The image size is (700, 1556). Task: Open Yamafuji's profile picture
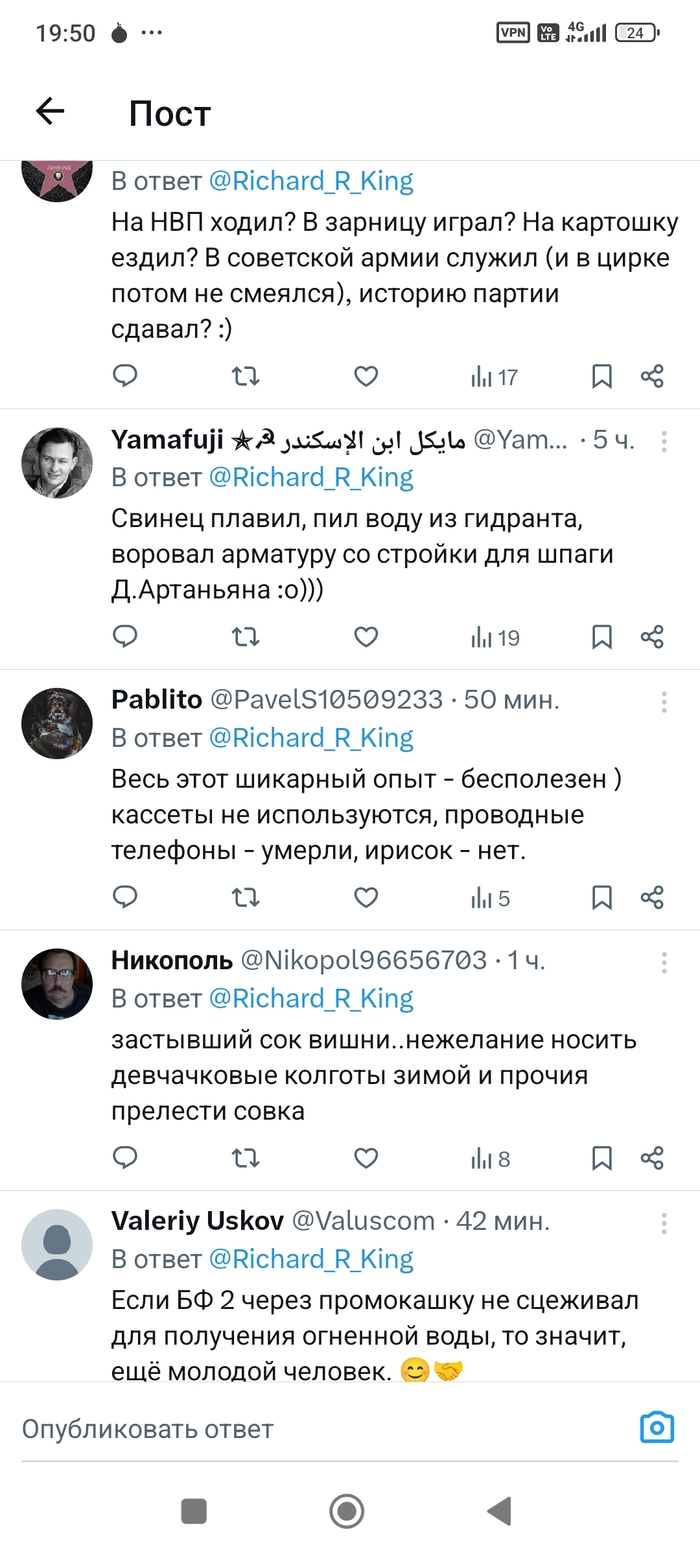coord(57,463)
